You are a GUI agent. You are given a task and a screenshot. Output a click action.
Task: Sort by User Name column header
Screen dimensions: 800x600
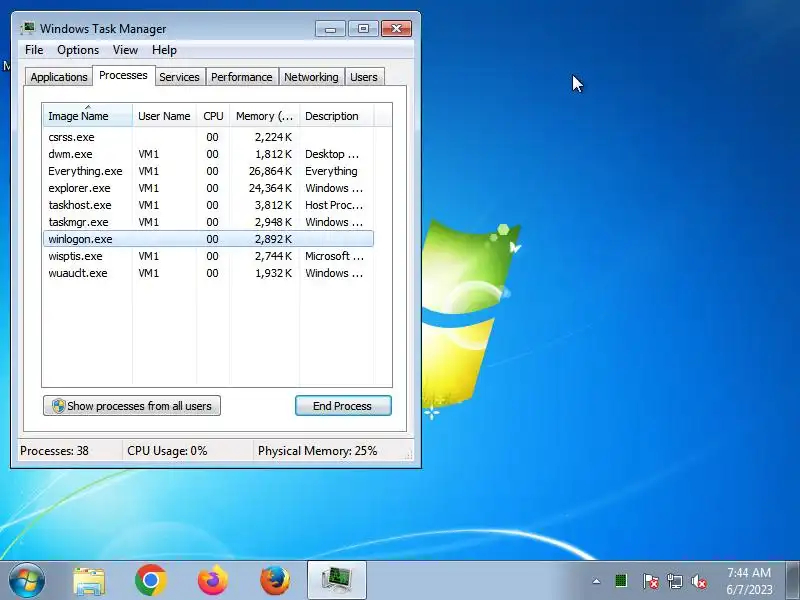point(164,116)
